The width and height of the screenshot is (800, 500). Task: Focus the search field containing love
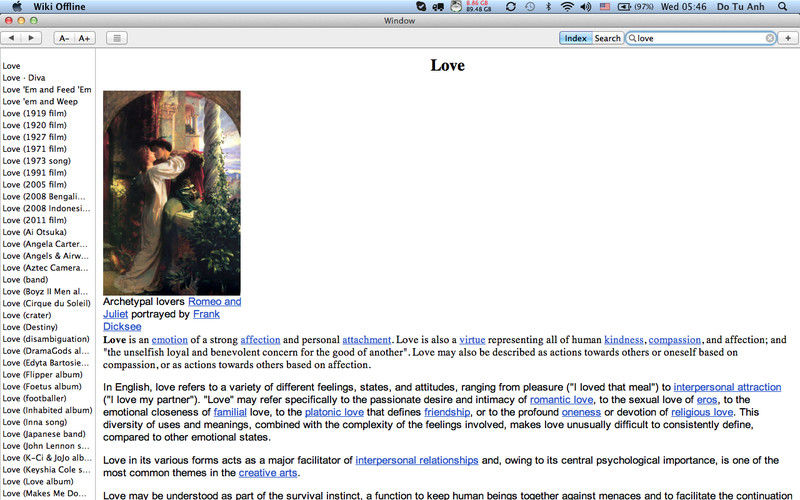tap(701, 38)
